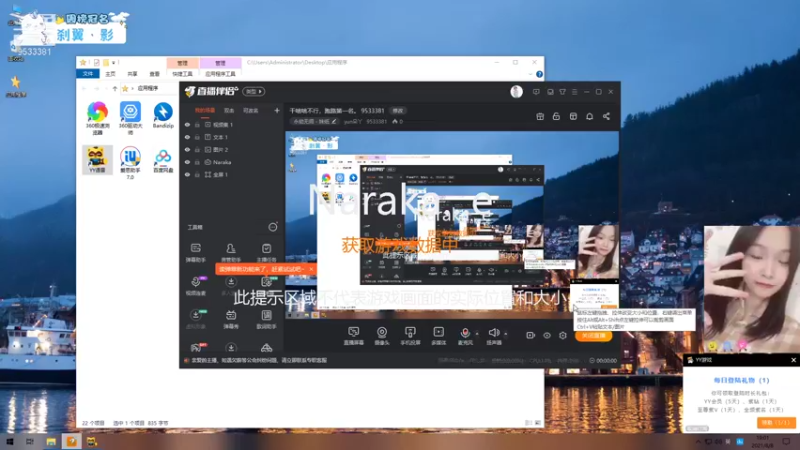This screenshot has height=450, width=800.
Task: Open the 视频连麦 microphone tool
Action: coord(195,286)
